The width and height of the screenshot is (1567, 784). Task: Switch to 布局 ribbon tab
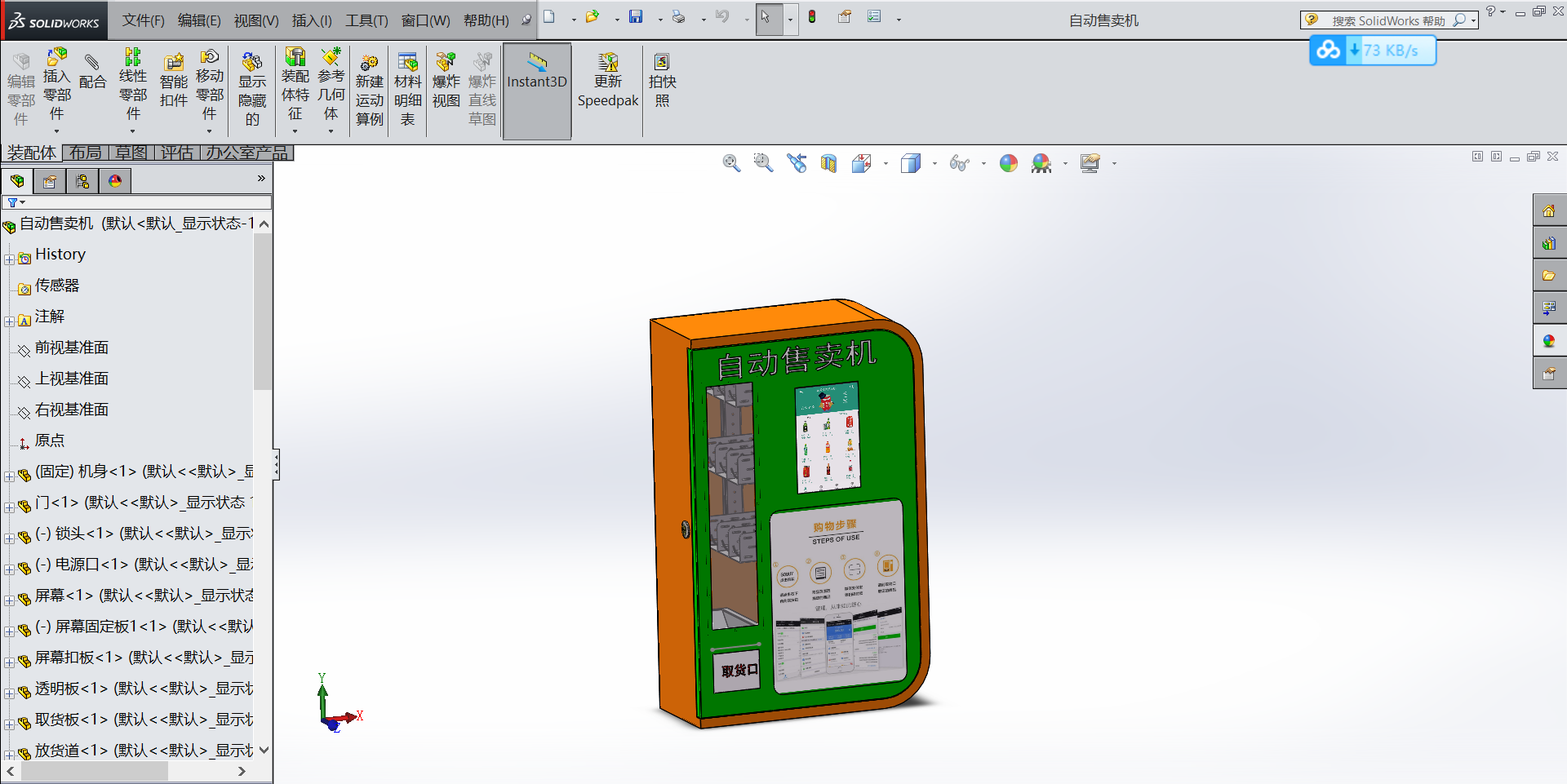click(86, 153)
